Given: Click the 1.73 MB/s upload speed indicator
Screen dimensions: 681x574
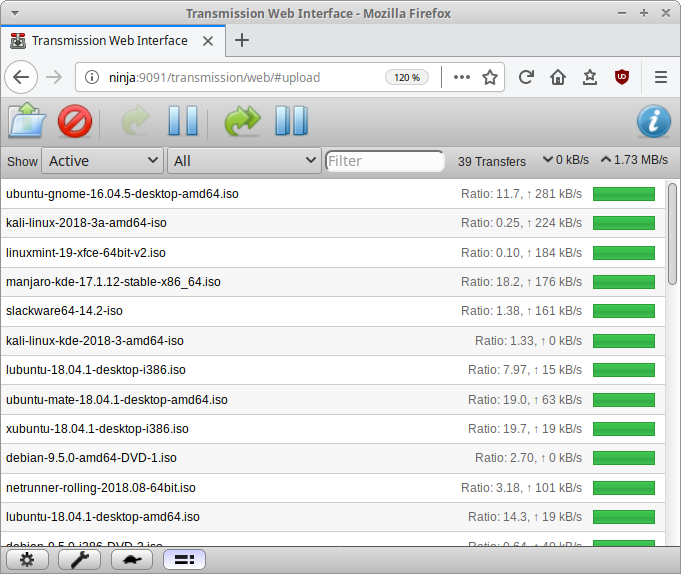Looking at the screenshot, I should [x=635, y=160].
